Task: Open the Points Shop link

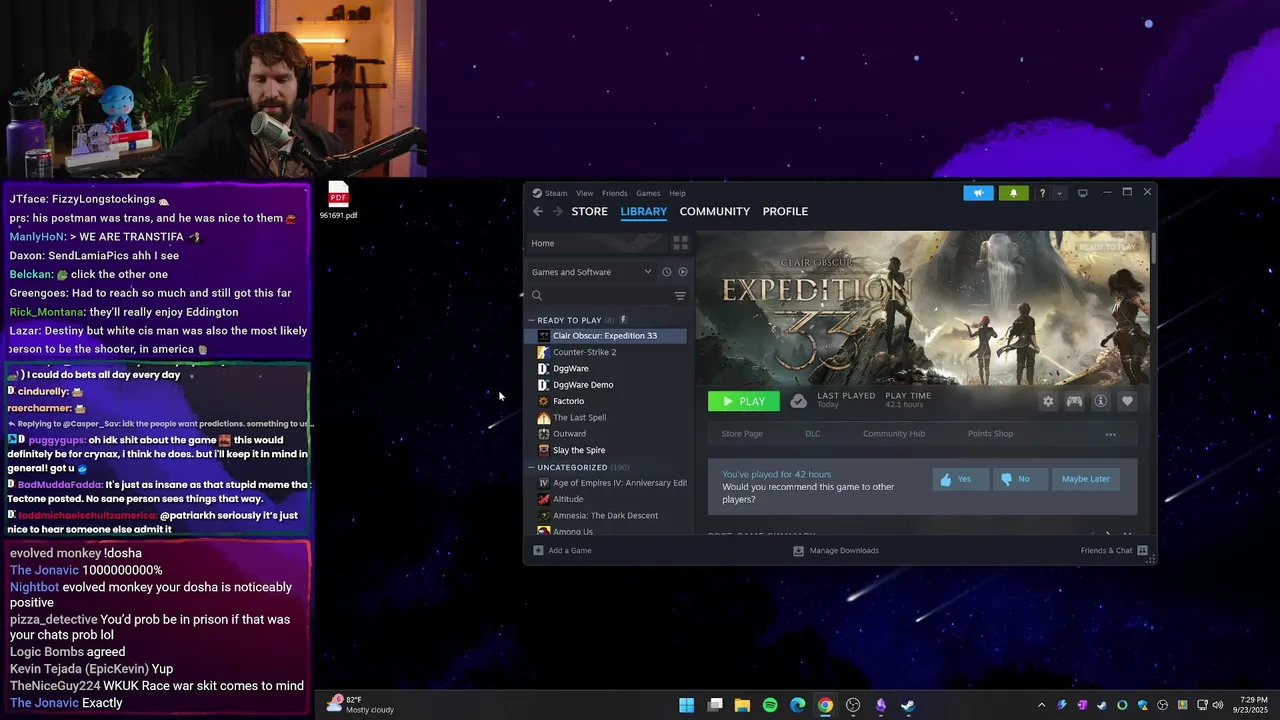Action: tap(990, 434)
